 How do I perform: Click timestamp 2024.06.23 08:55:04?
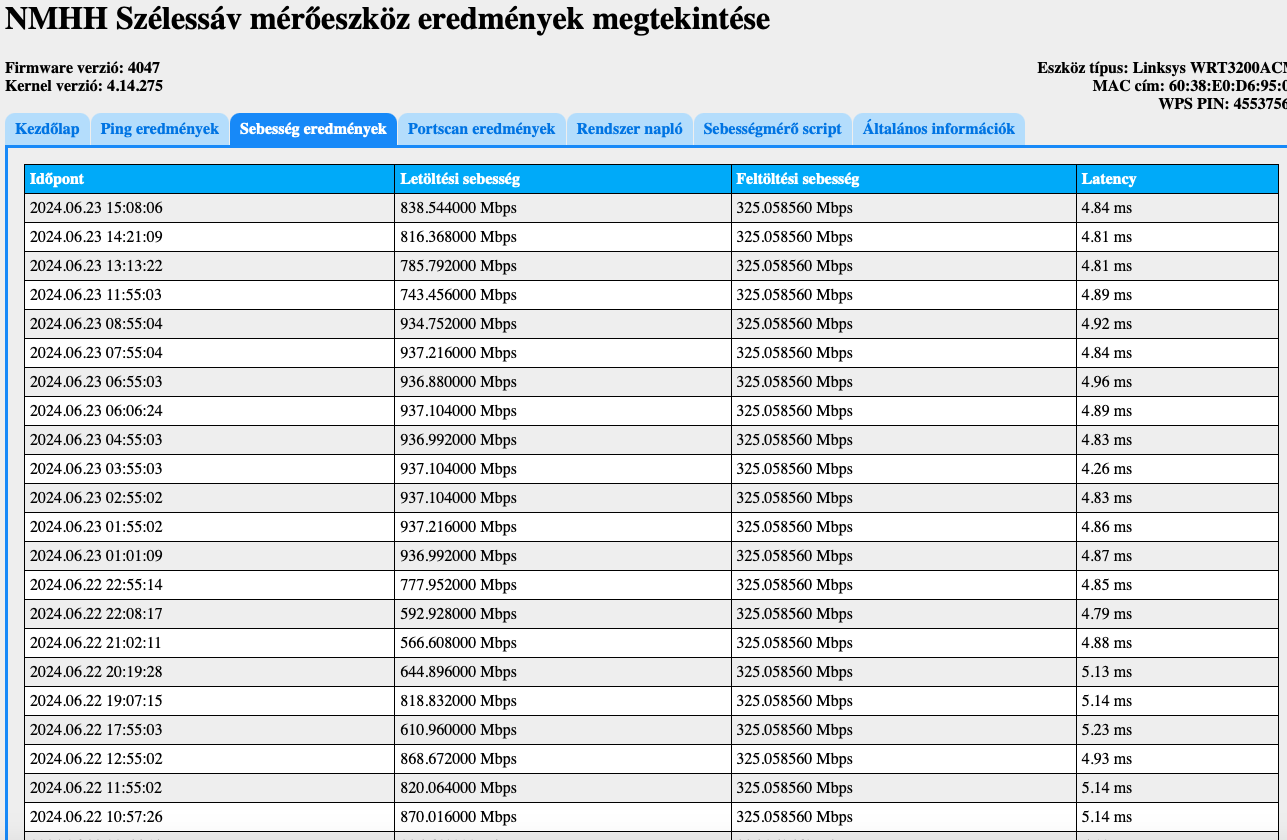pos(96,324)
